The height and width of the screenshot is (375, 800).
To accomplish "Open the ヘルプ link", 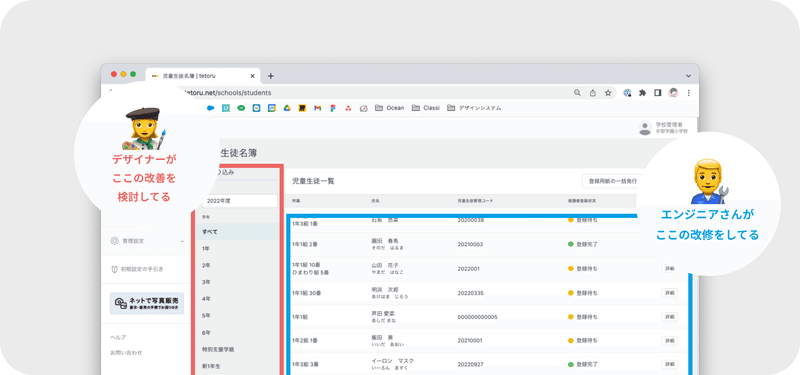I will [118, 337].
